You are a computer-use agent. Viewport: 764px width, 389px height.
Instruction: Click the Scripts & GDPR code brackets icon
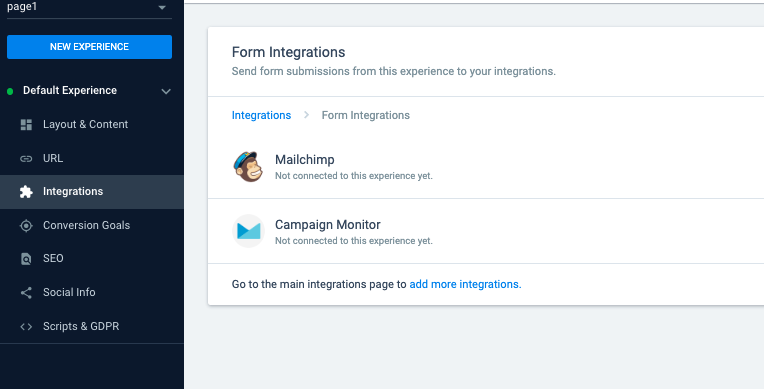point(26,327)
